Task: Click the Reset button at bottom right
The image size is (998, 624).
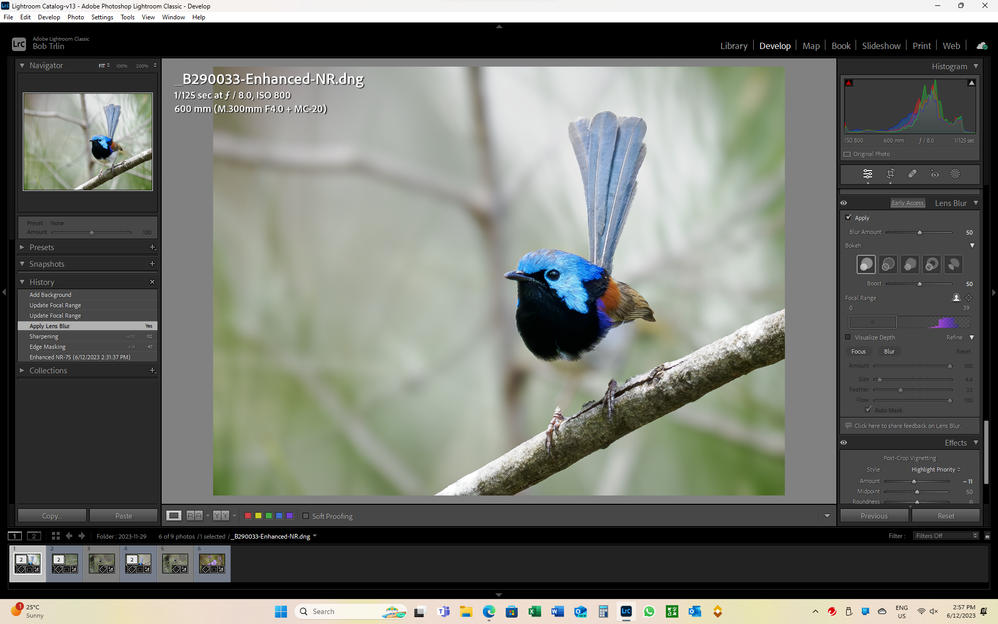Action: (945, 515)
